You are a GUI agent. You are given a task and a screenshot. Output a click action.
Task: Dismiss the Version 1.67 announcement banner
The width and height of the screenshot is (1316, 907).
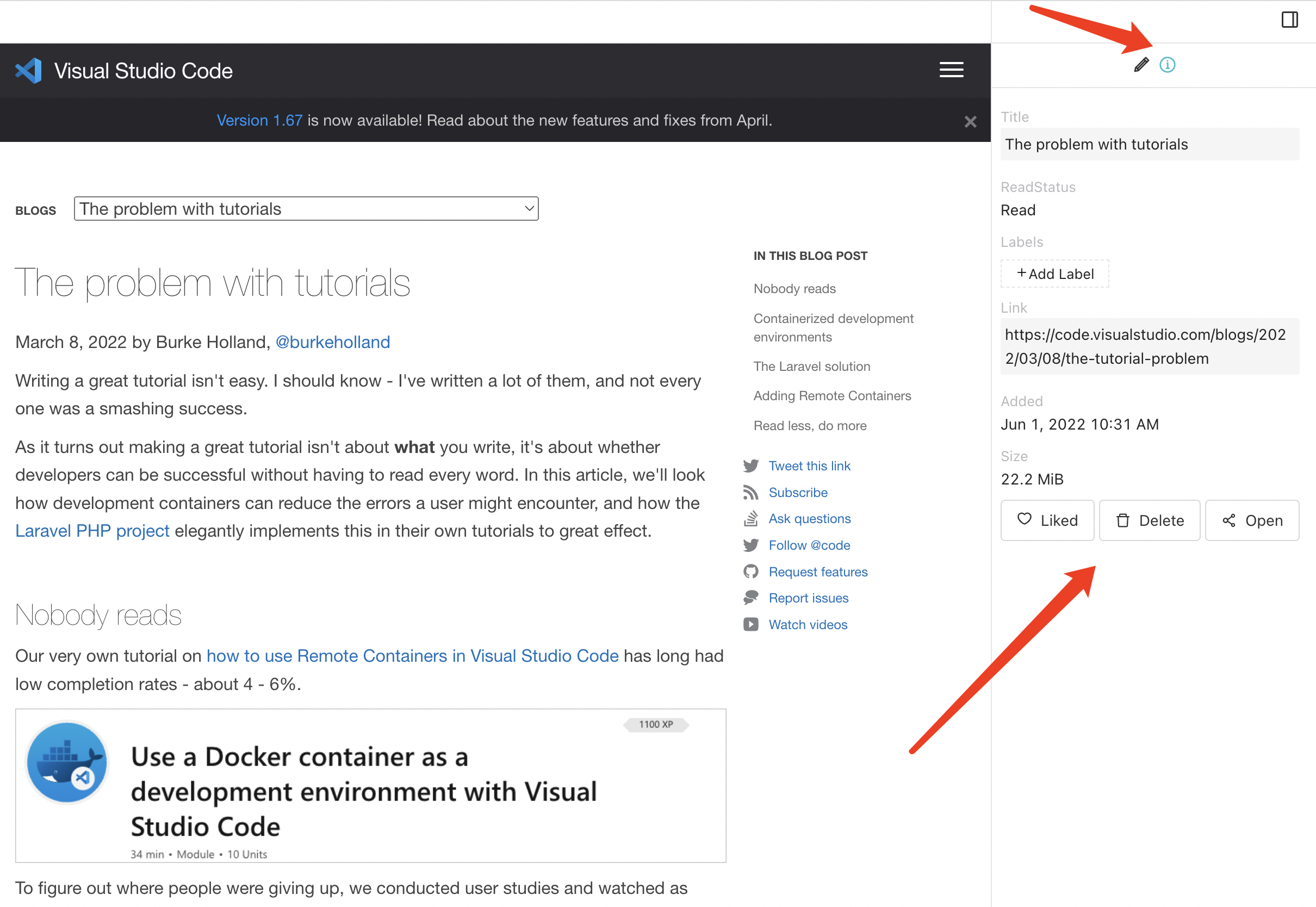tap(970, 121)
